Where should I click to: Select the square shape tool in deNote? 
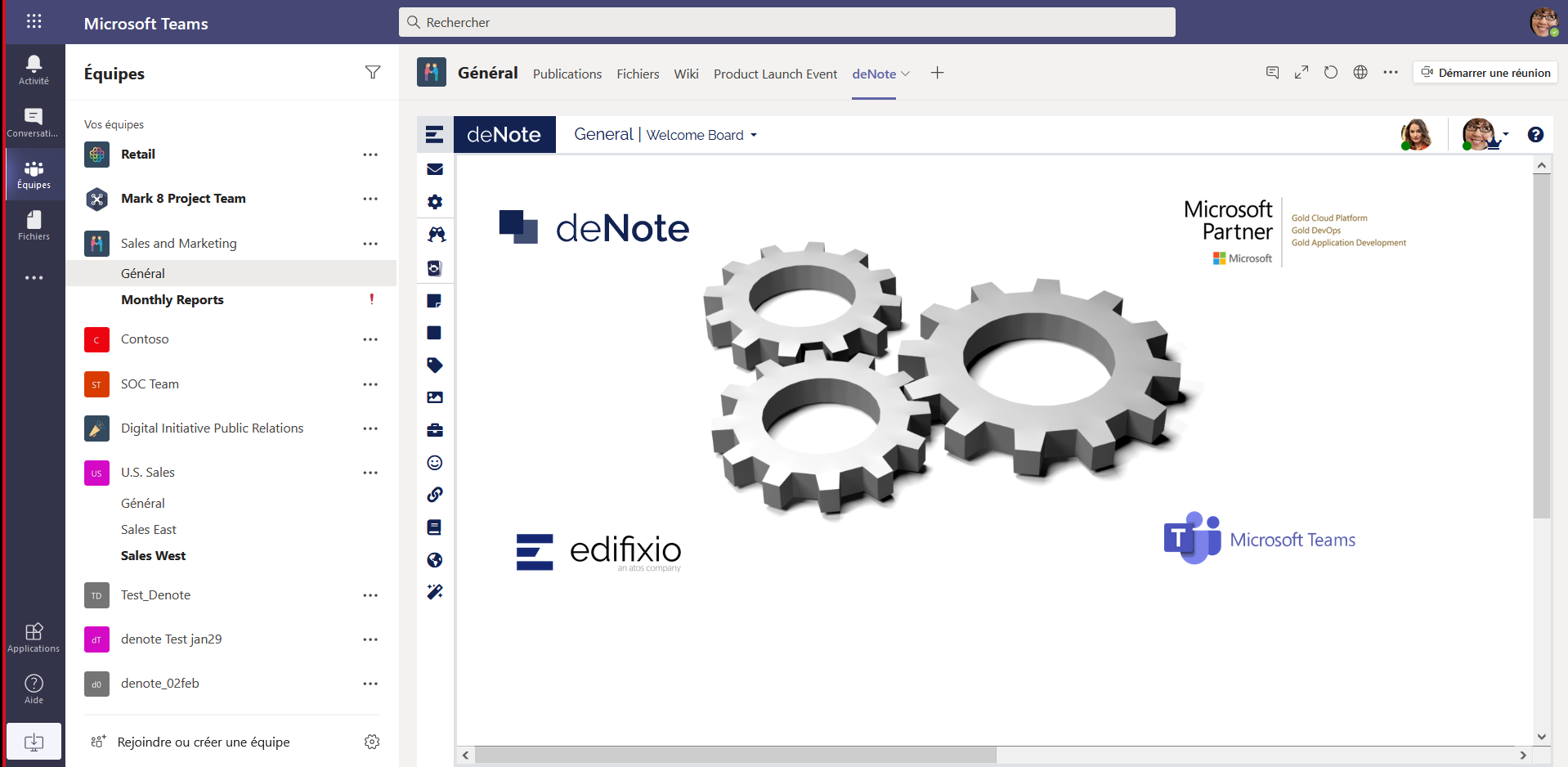click(x=434, y=333)
